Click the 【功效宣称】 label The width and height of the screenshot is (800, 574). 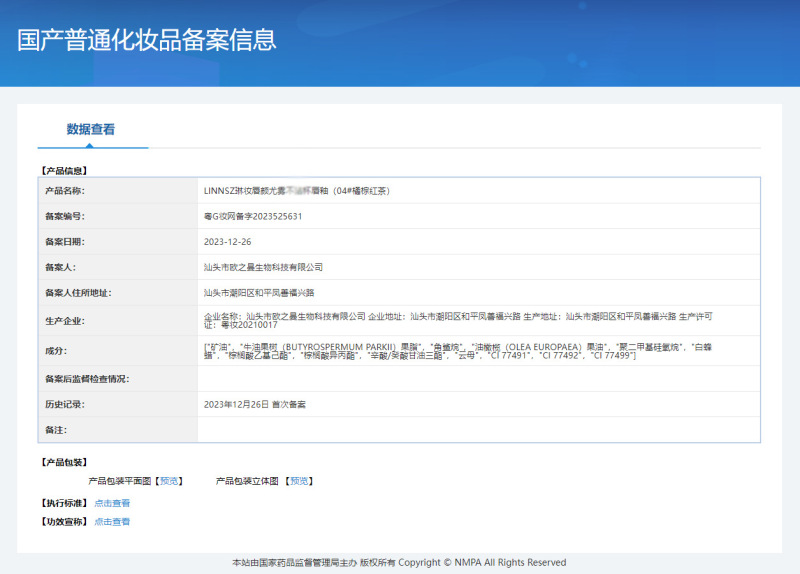coord(64,521)
